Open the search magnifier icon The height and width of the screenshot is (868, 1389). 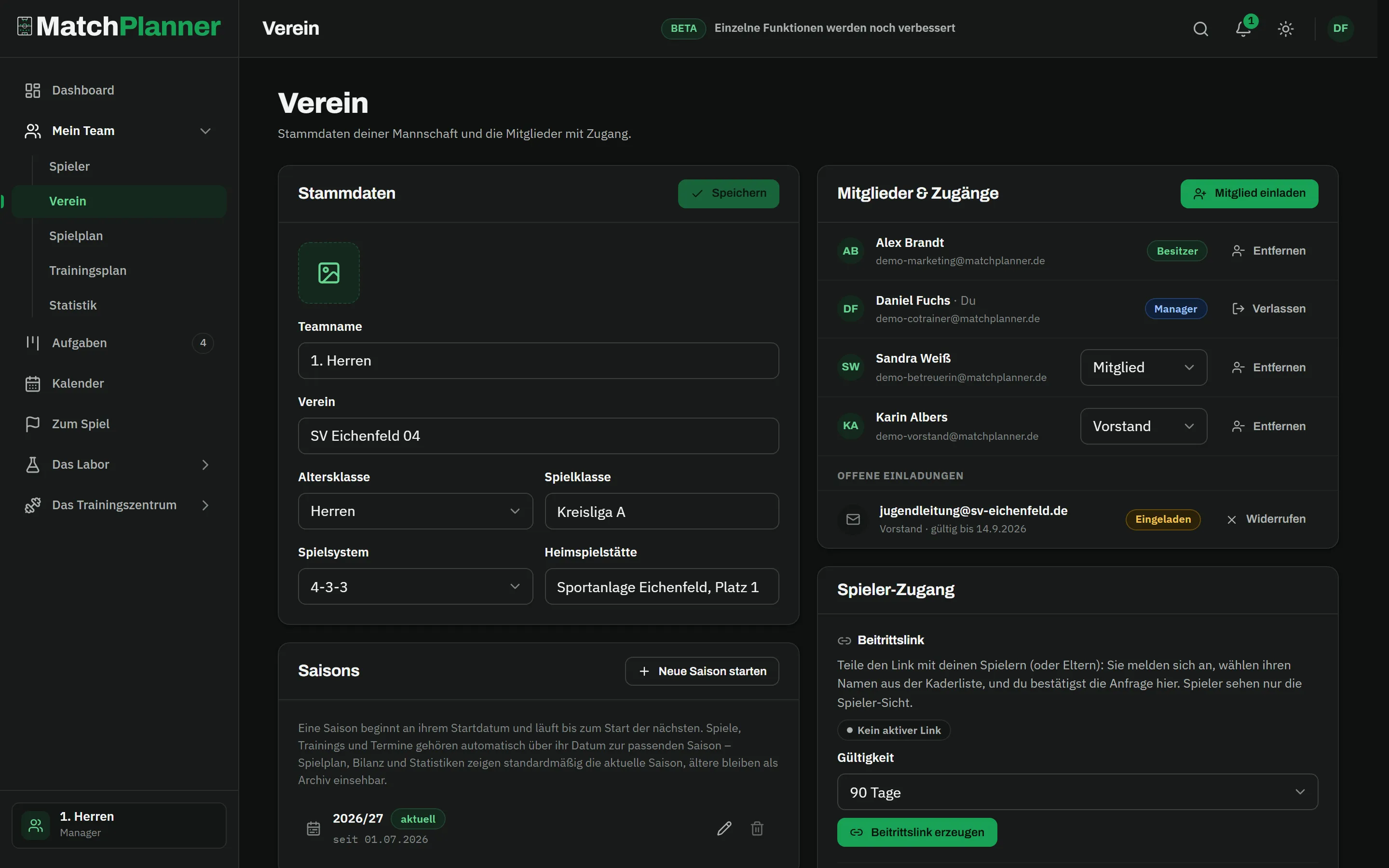(x=1201, y=29)
